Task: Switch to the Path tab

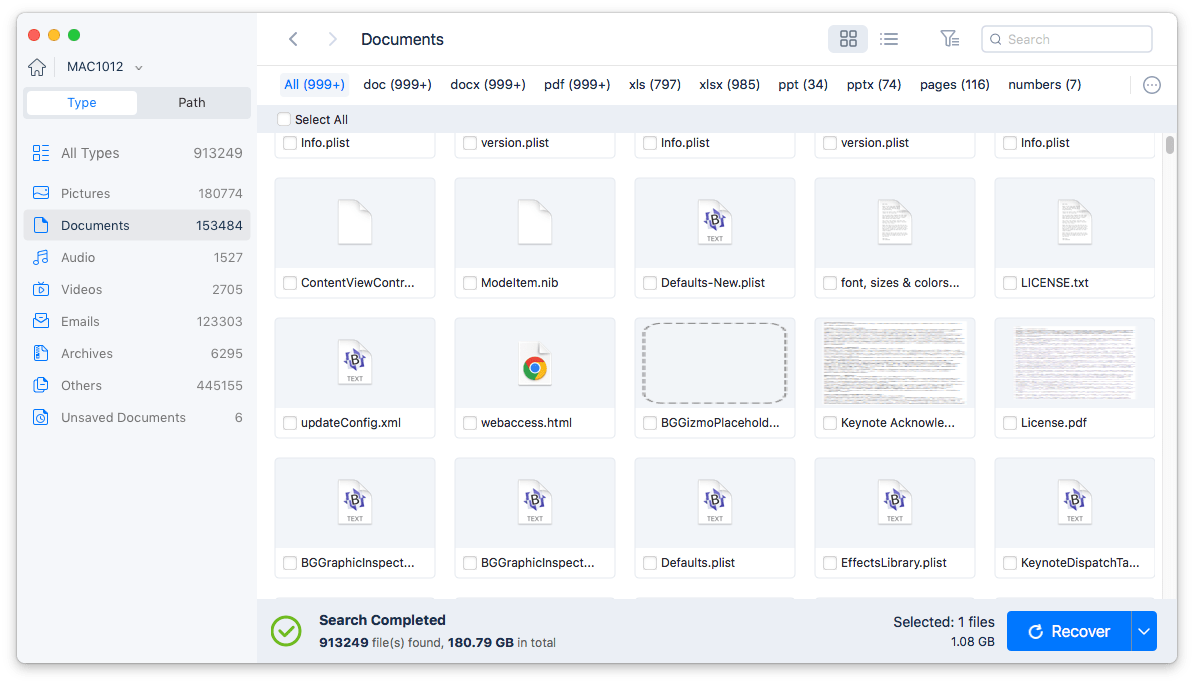Action: [192, 102]
